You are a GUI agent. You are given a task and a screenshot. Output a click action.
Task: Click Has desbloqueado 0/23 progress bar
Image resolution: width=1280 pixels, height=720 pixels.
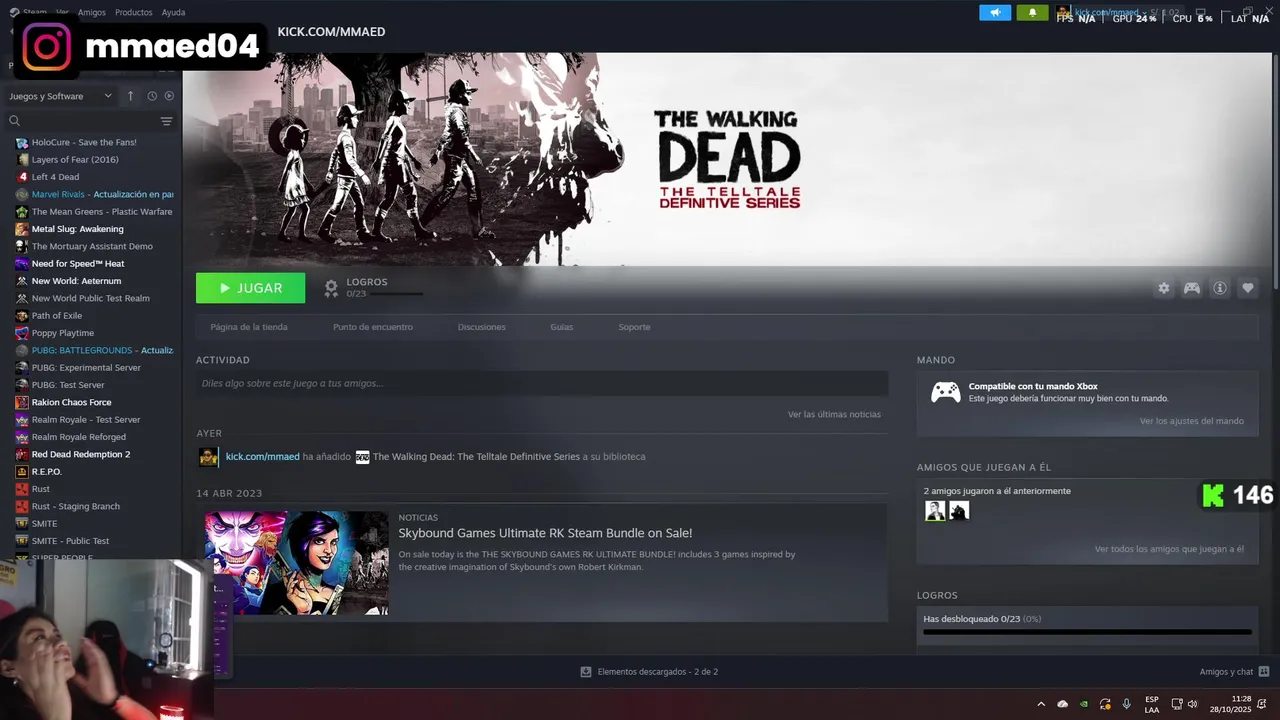pos(1087,632)
